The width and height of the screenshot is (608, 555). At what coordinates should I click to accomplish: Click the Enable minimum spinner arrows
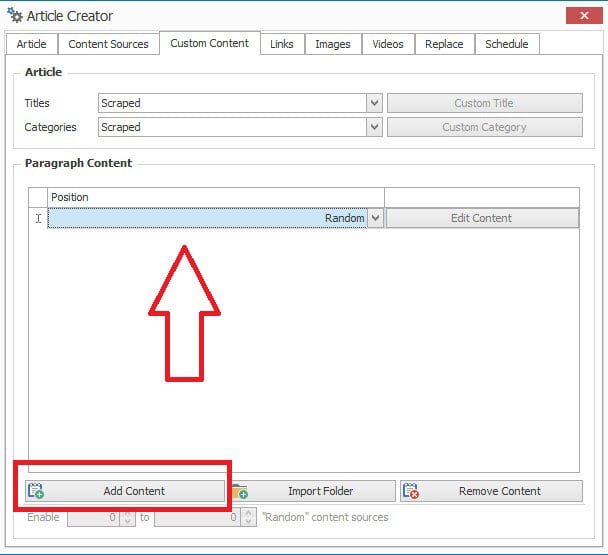[128, 517]
